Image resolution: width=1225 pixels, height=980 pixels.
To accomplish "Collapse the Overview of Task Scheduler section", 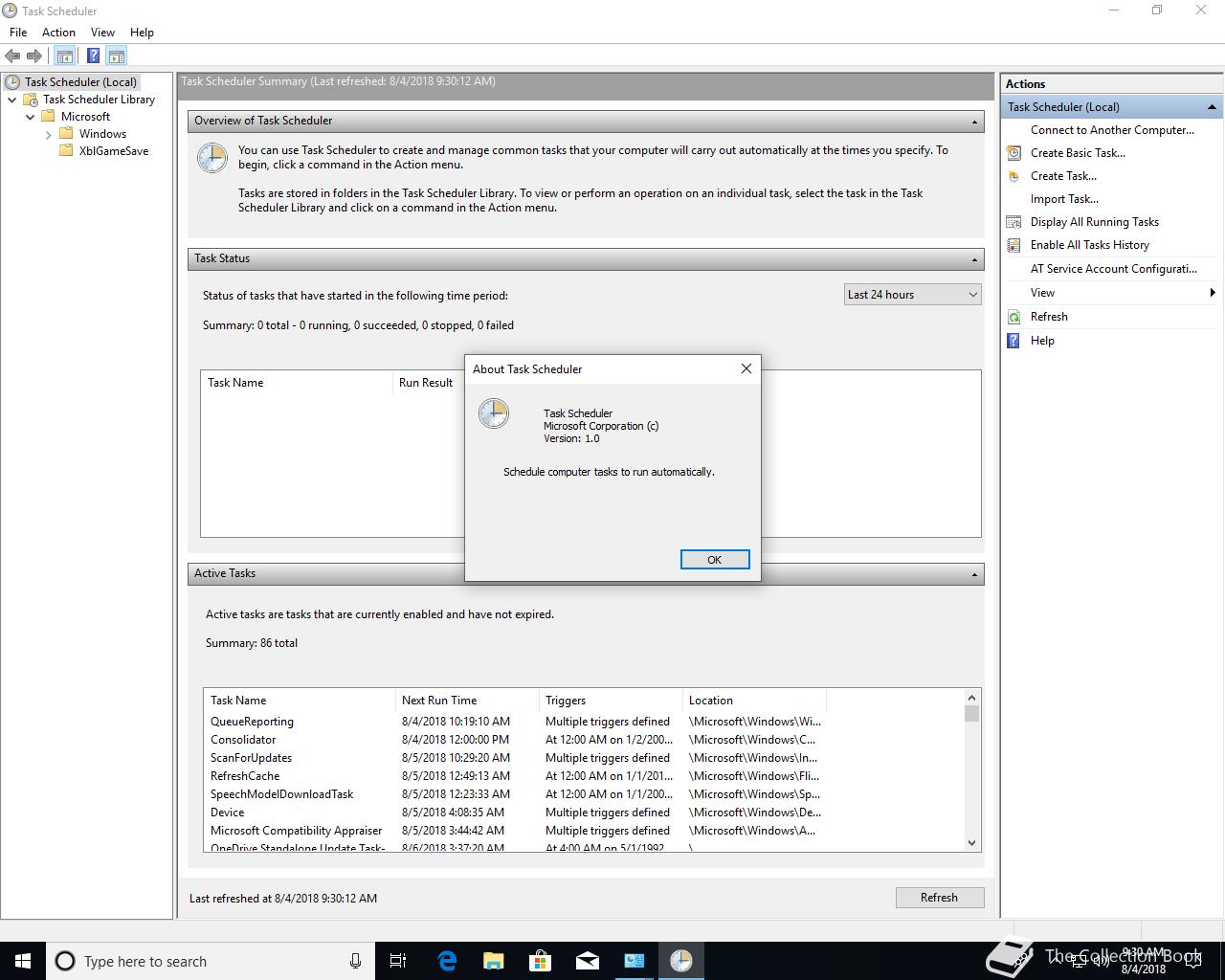I will click(x=974, y=122).
